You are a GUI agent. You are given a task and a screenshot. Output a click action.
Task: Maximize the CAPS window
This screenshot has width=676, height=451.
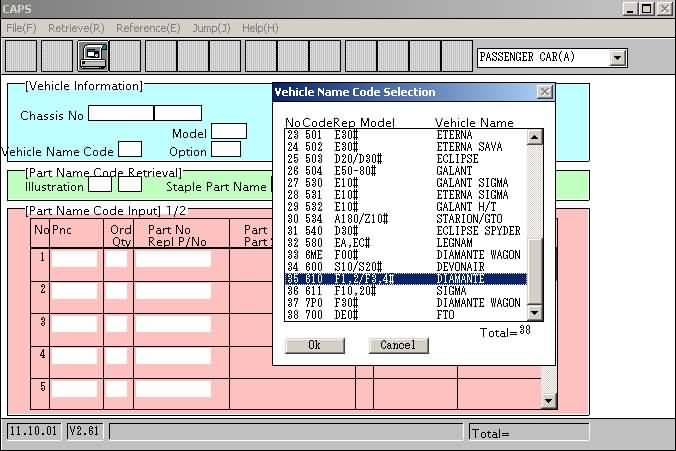pos(646,9)
